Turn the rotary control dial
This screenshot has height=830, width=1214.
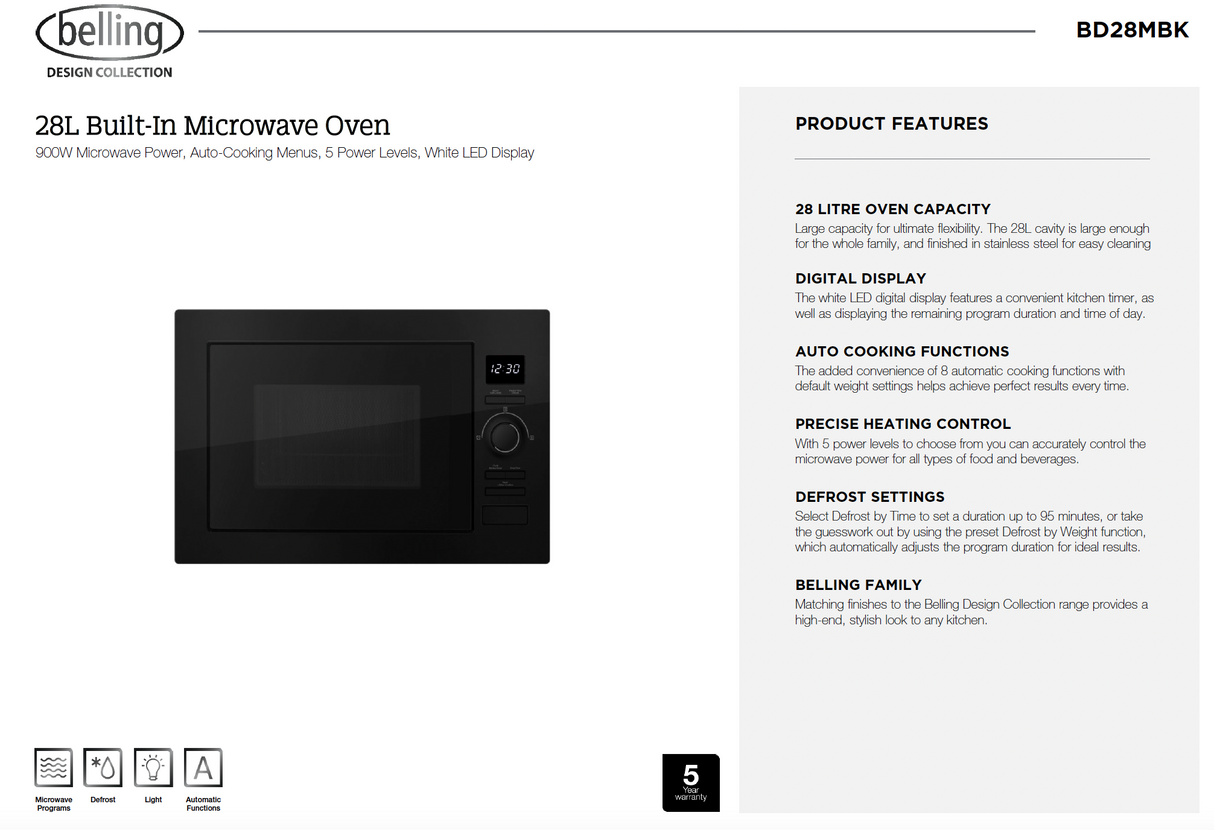click(x=506, y=435)
